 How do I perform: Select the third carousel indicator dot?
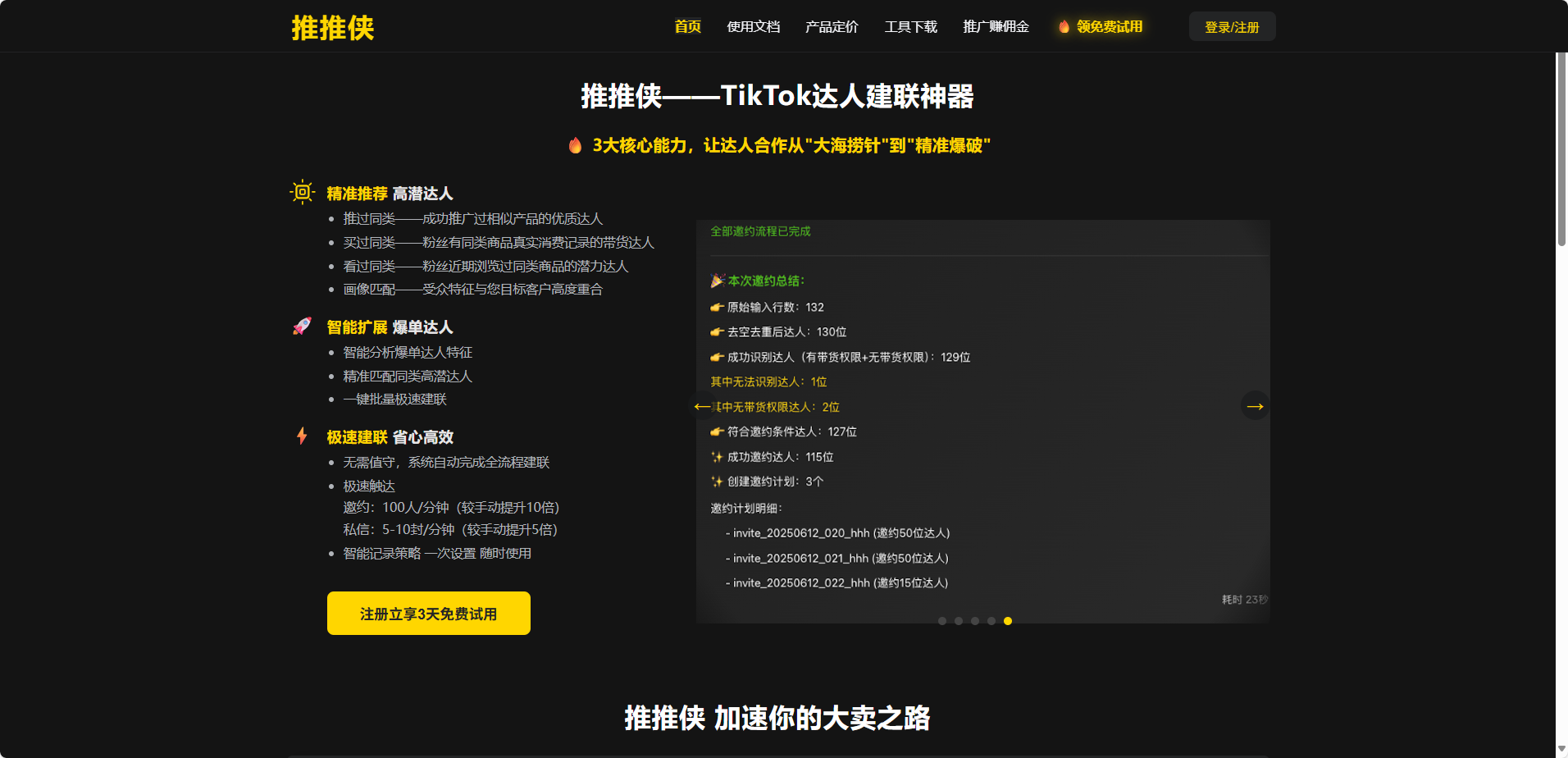tap(975, 621)
